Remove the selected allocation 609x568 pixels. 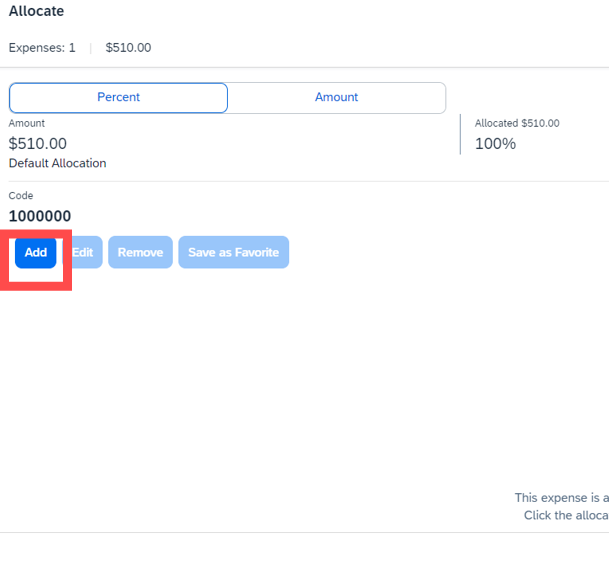(140, 253)
